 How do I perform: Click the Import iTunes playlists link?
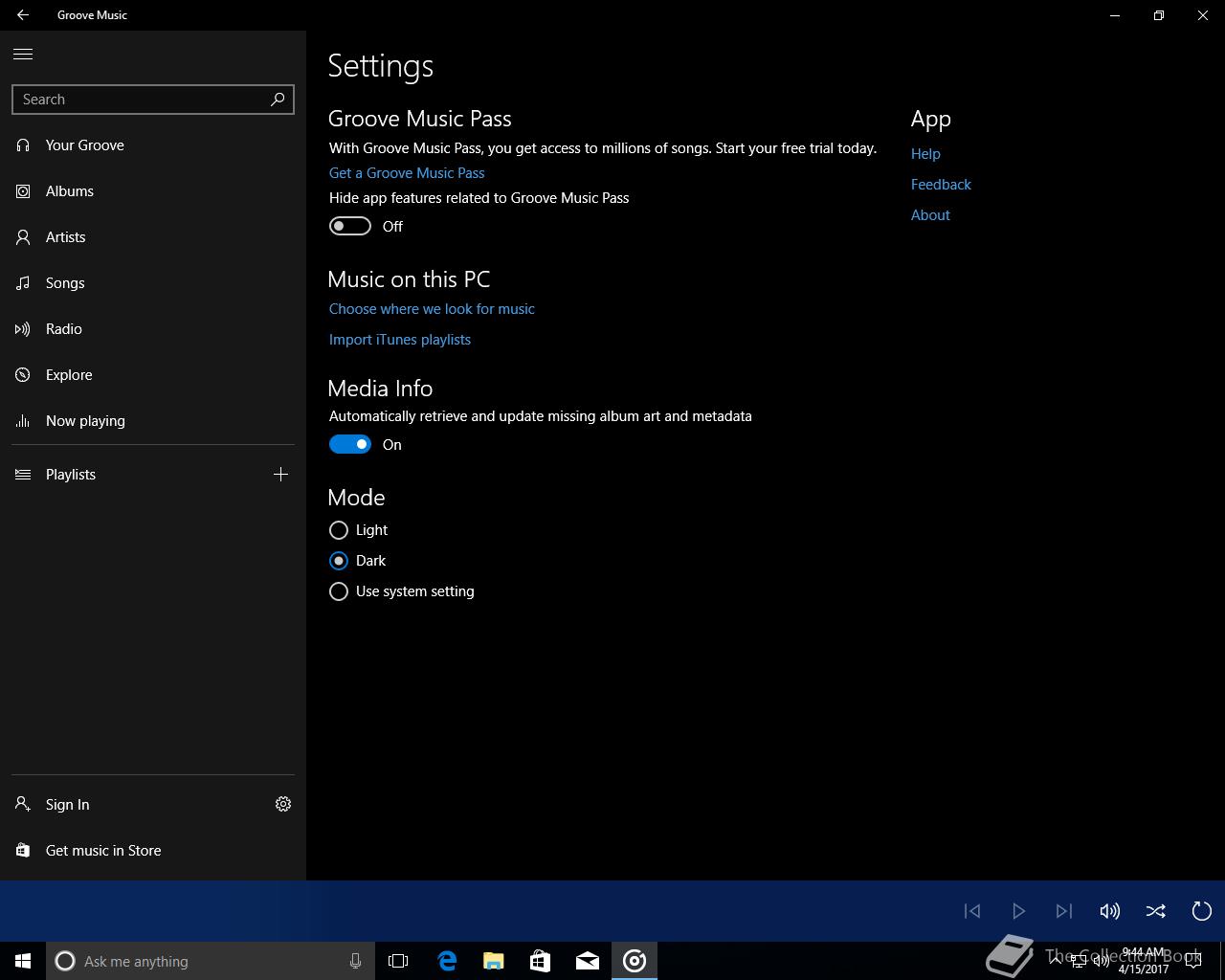(400, 340)
